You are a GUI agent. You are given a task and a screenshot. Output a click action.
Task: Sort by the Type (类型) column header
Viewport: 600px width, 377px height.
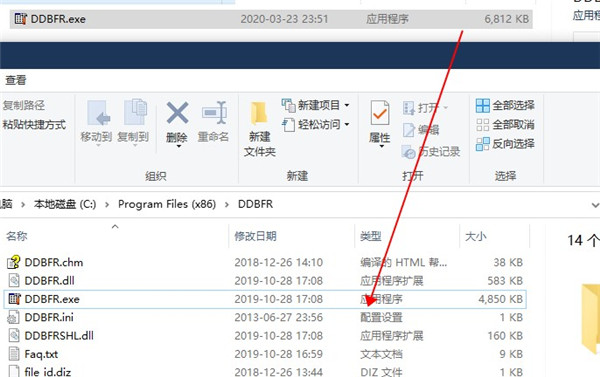pyautogui.click(x=370, y=236)
